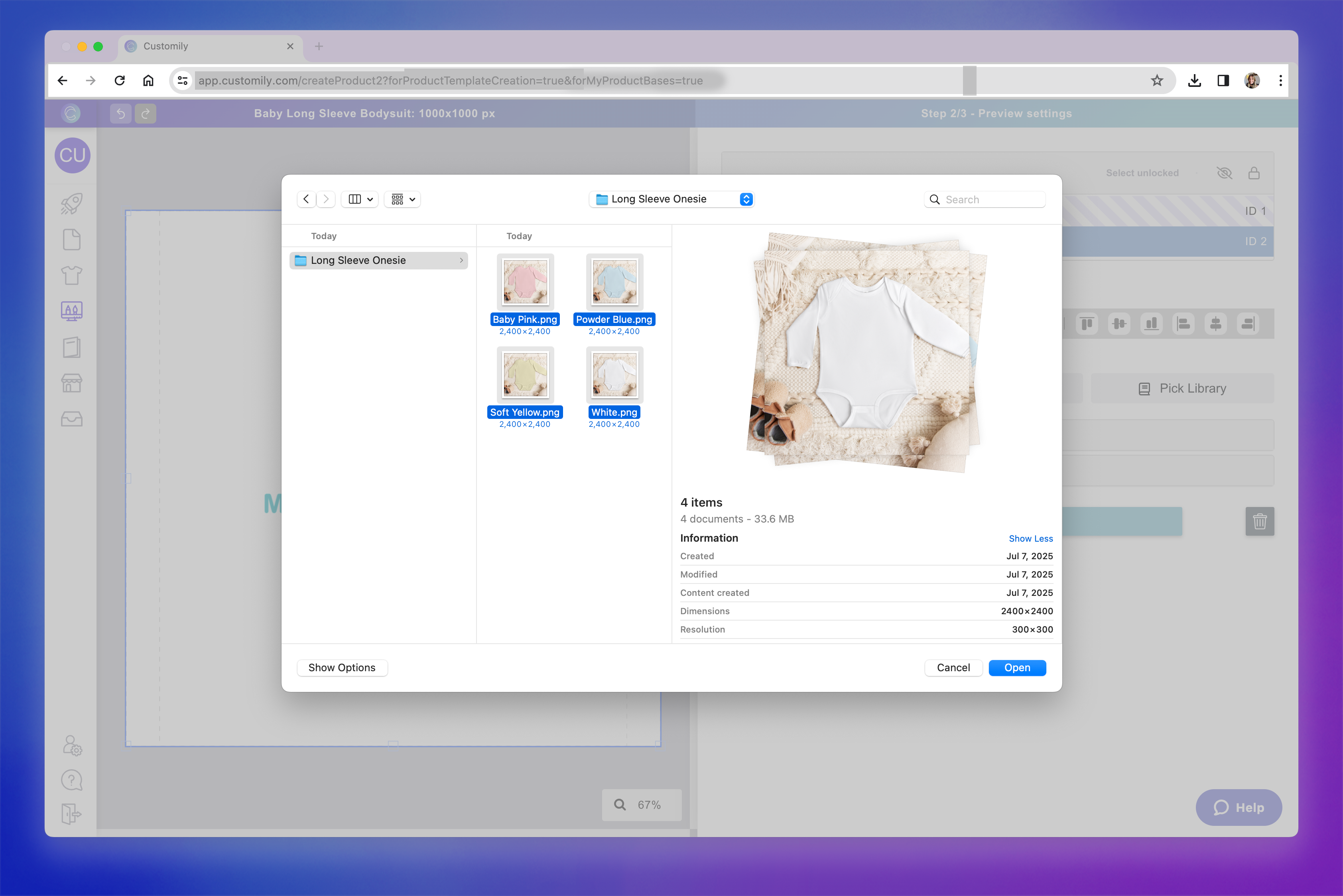The width and height of the screenshot is (1343, 896).
Task: Open the Help chat bubble
Action: pyautogui.click(x=1239, y=808)
